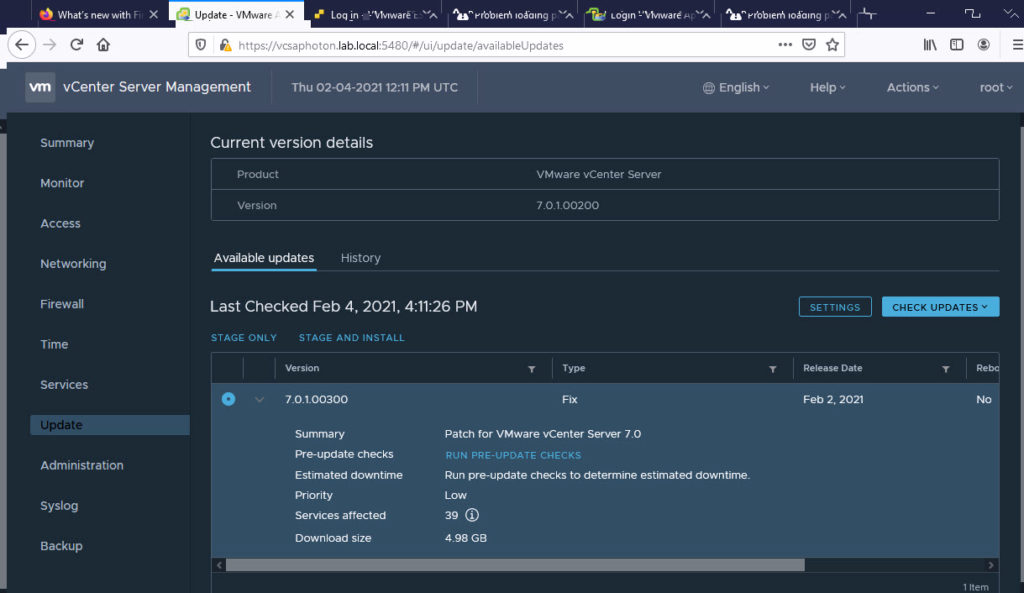Click the vm logo in the header
This screenshot has height=593, width=1024.
click(40, 87)
